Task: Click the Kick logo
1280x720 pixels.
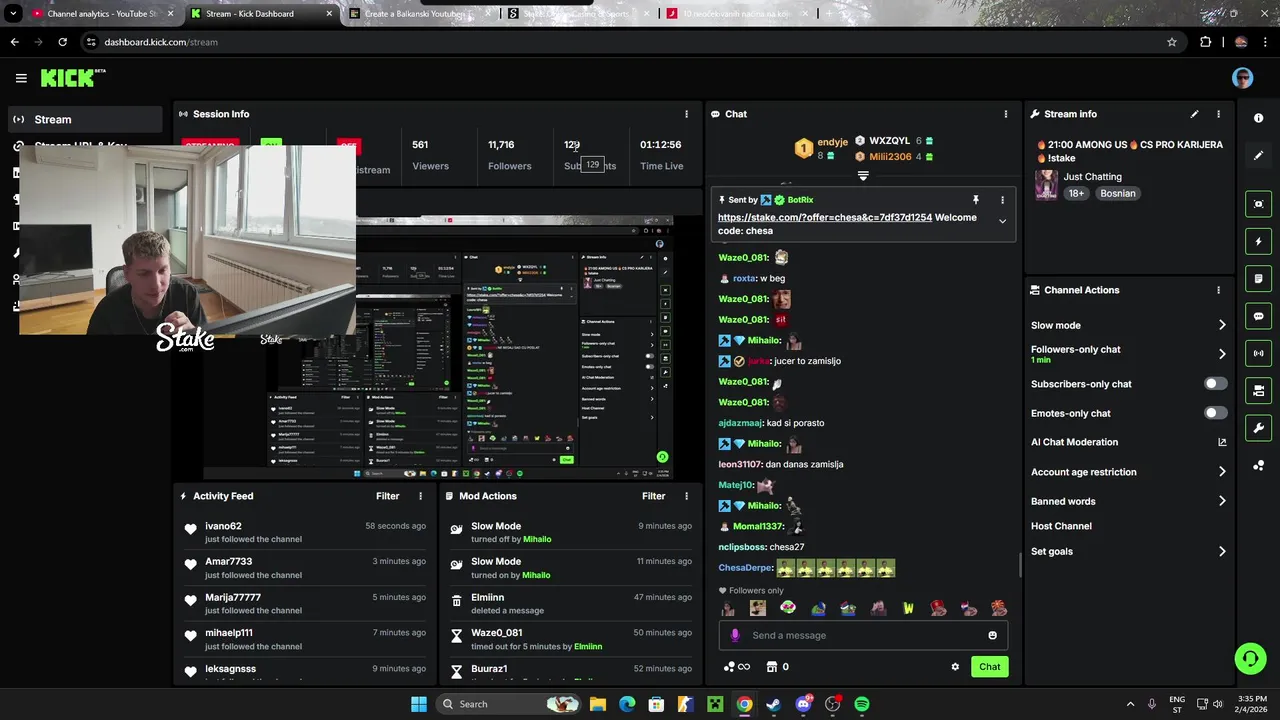Action: 72,78
